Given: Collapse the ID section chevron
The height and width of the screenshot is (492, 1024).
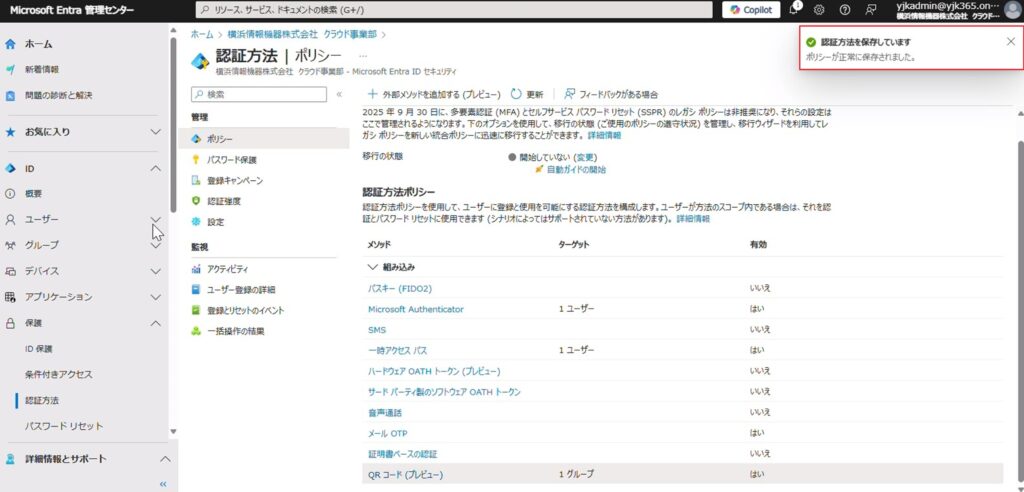Looking at the screenshot, I should [x=155, y=169].
